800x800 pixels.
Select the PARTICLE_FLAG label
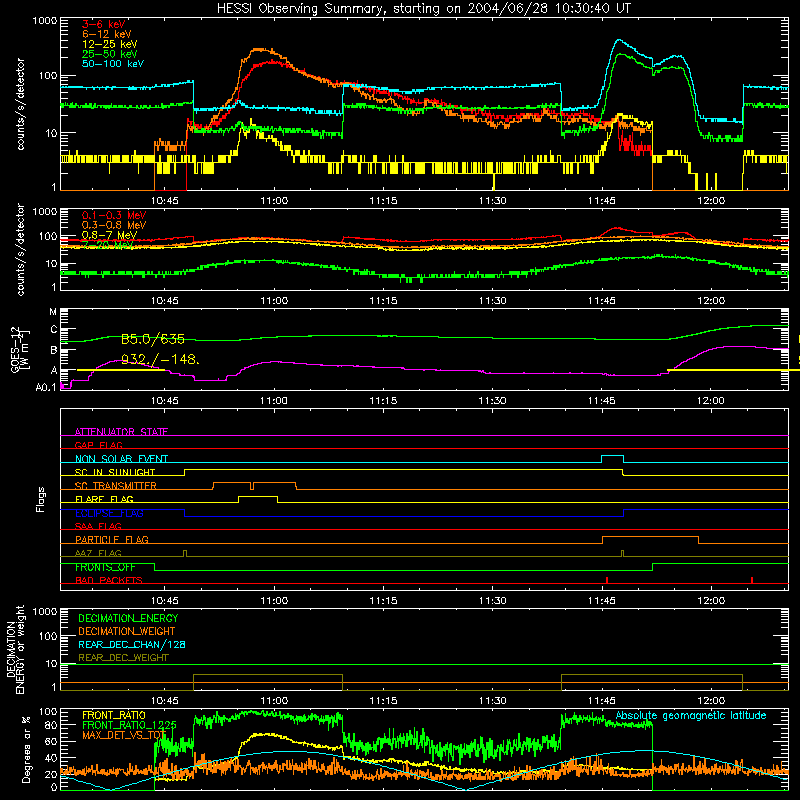tap(112, 539)
